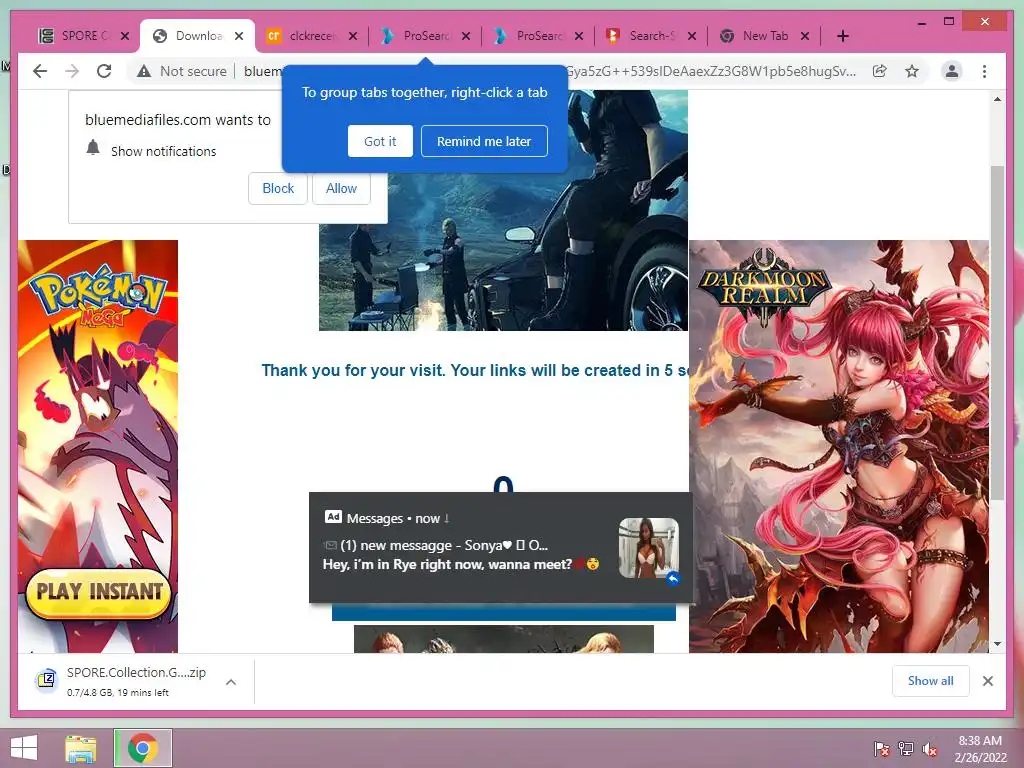The width and height of the screenshot is (1024, 768).
Task: Close the clckrecen tab
Action: (353, 36)
